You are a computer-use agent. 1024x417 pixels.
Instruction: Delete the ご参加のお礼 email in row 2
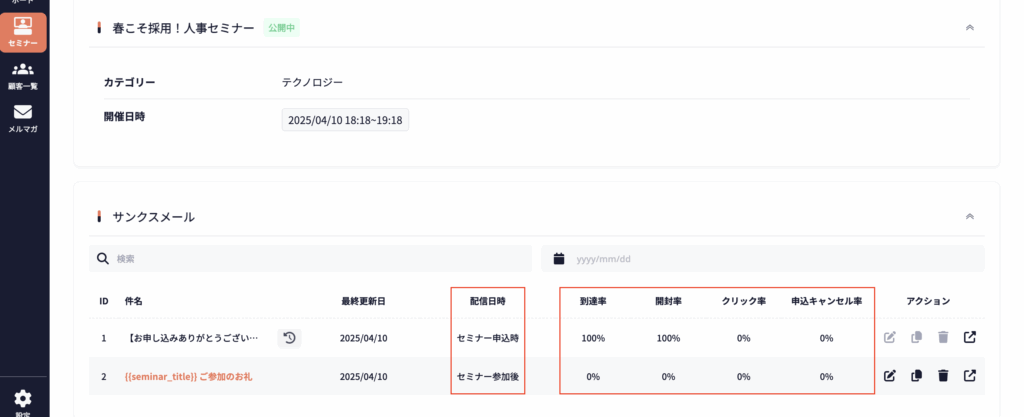pos(942,376)
